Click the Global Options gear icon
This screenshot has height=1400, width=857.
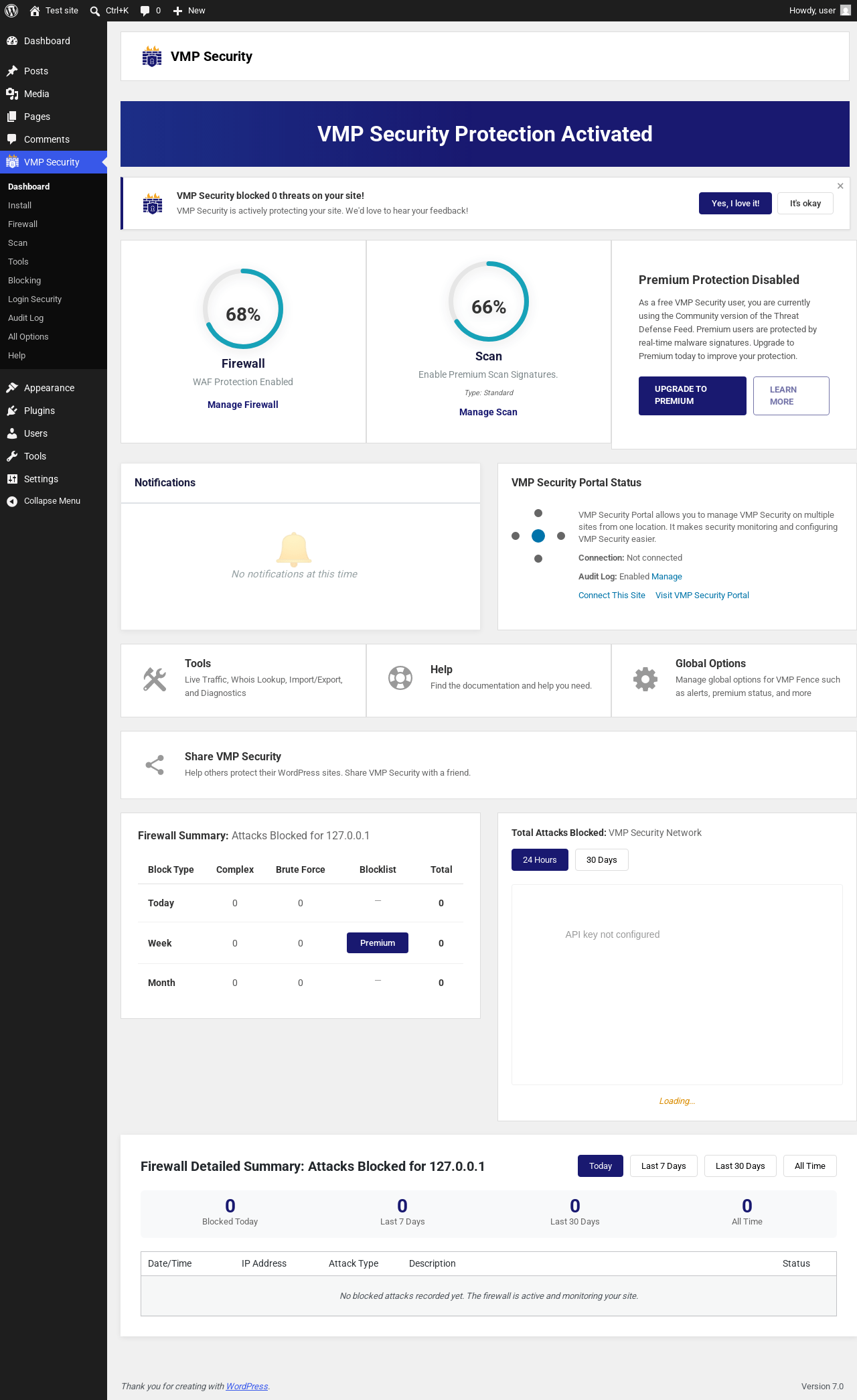tap(645, 679)
